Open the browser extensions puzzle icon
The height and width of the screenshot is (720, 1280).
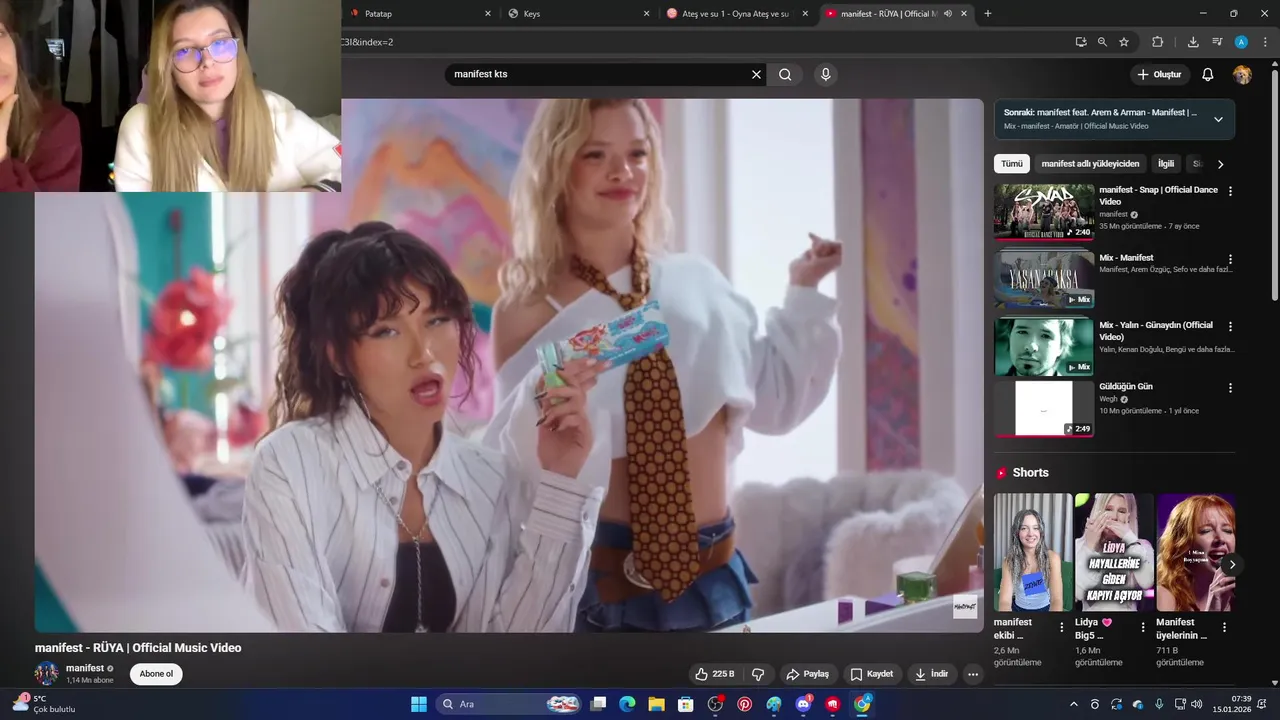point(1158,42)
